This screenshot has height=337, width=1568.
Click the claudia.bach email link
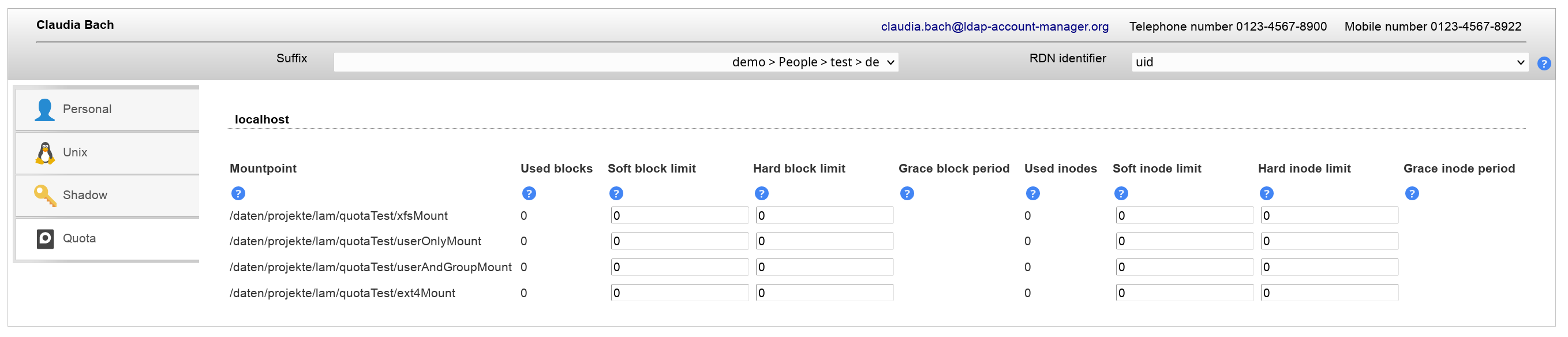click(995, 27)
